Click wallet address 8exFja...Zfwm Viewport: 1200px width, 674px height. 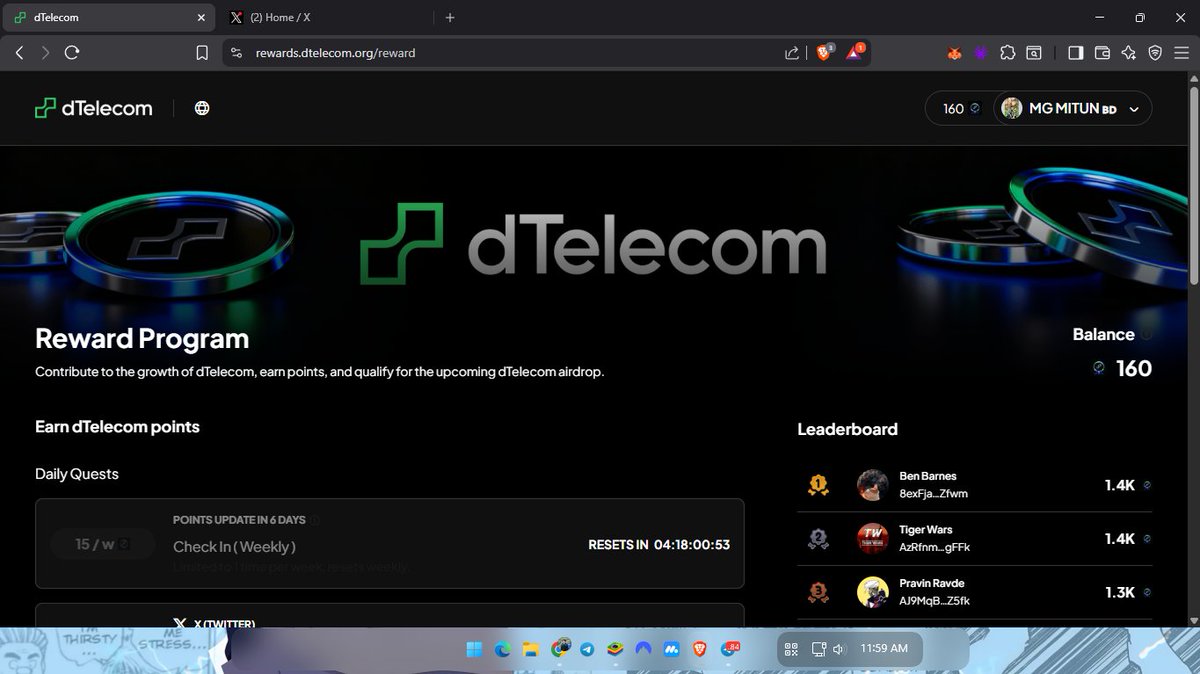pyautogui.click(x=933, y=494)
